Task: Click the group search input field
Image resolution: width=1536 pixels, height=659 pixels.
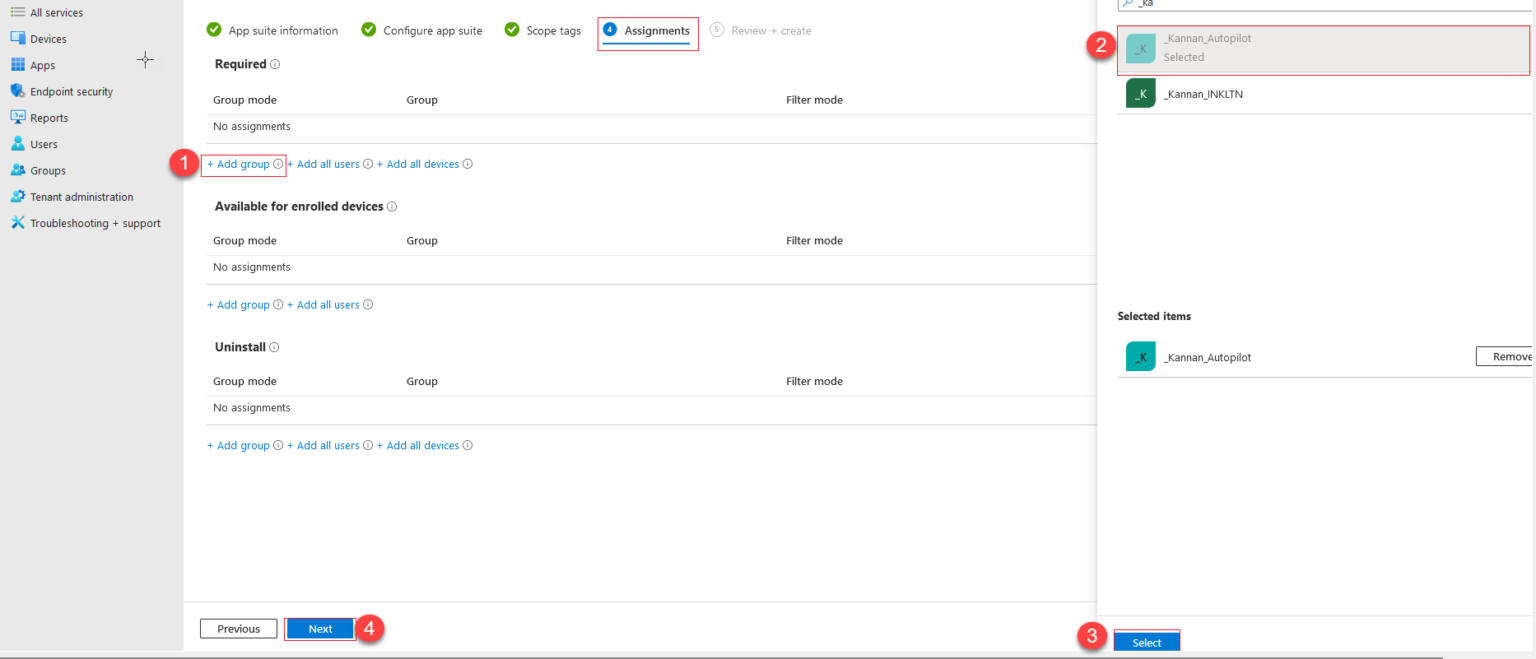Action: 1330,4
